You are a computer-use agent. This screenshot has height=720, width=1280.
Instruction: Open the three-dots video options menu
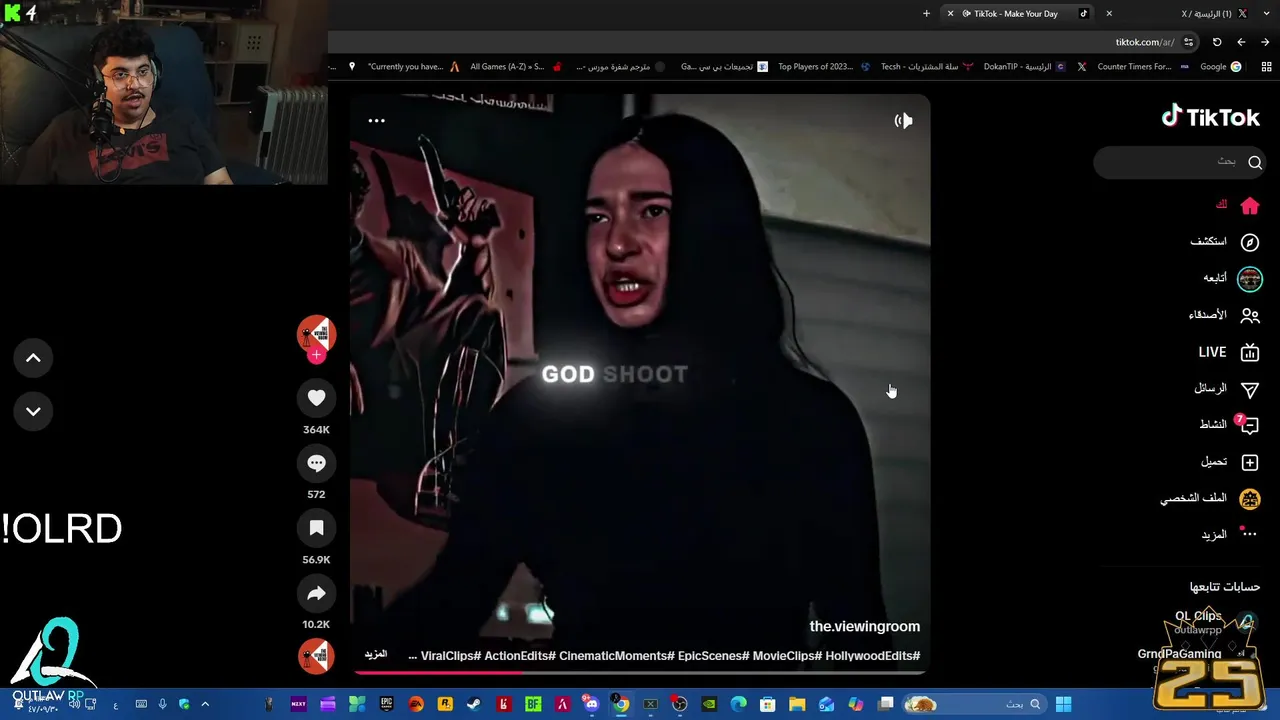click(x=376, y=121)
